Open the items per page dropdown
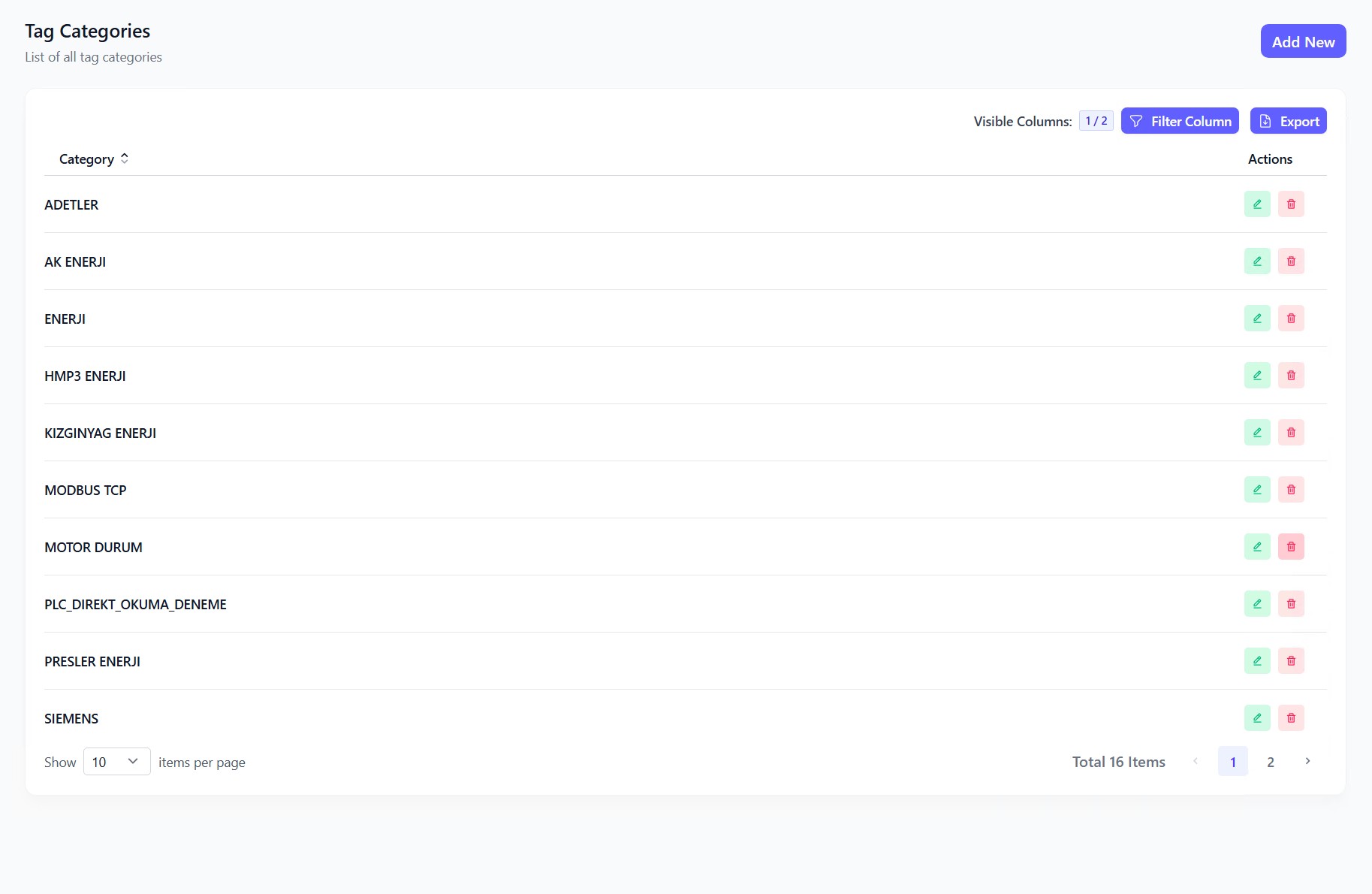 [x=116, y=762]
